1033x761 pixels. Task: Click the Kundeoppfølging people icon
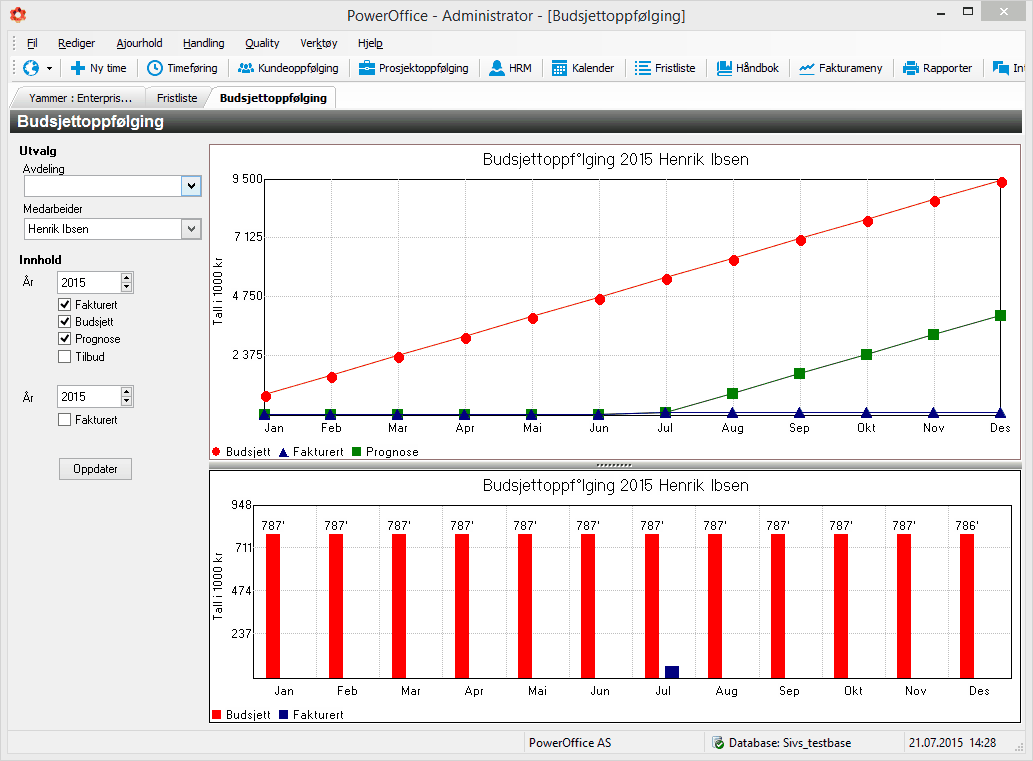tap(246, 68)
